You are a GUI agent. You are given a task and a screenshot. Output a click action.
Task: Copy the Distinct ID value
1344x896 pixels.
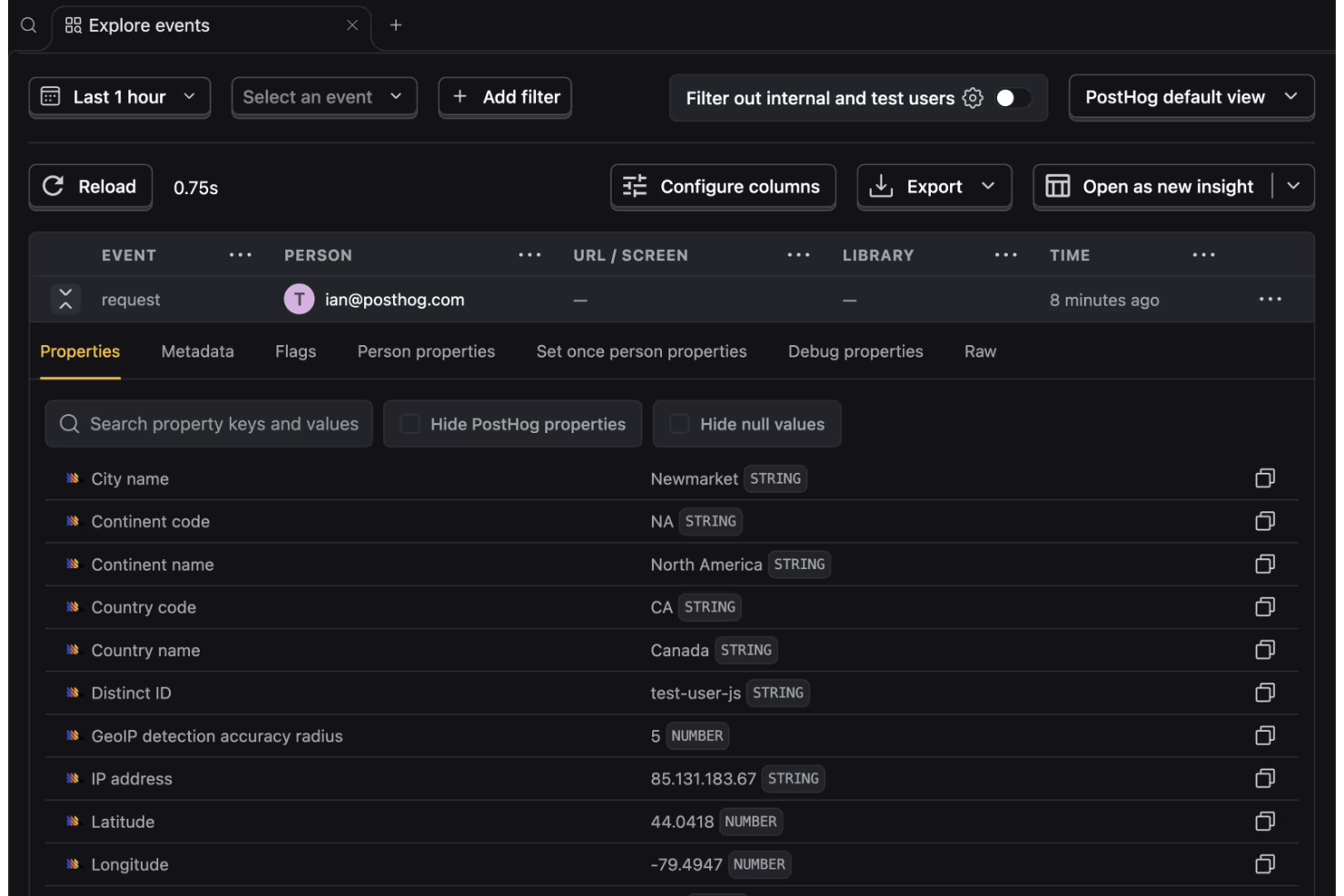click(1265, 693)
